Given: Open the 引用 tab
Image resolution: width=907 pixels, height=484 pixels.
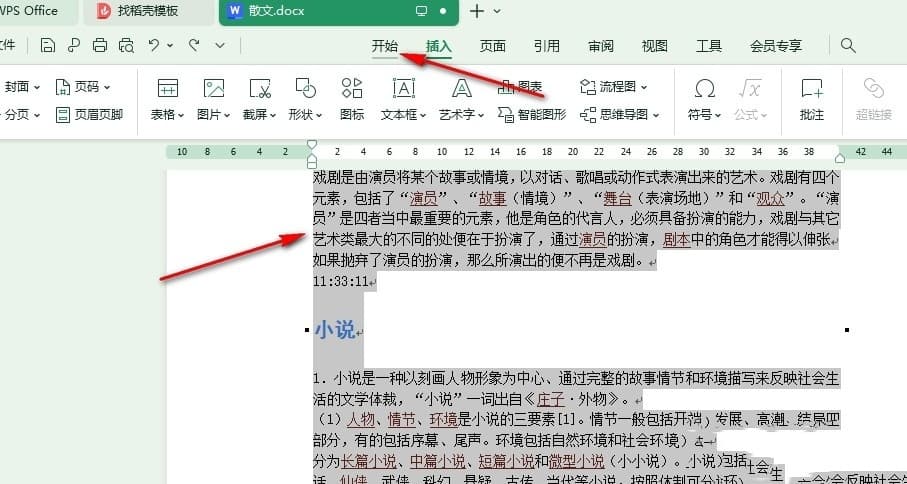Looking at the screenshot, I should click(x=547, y=46).
